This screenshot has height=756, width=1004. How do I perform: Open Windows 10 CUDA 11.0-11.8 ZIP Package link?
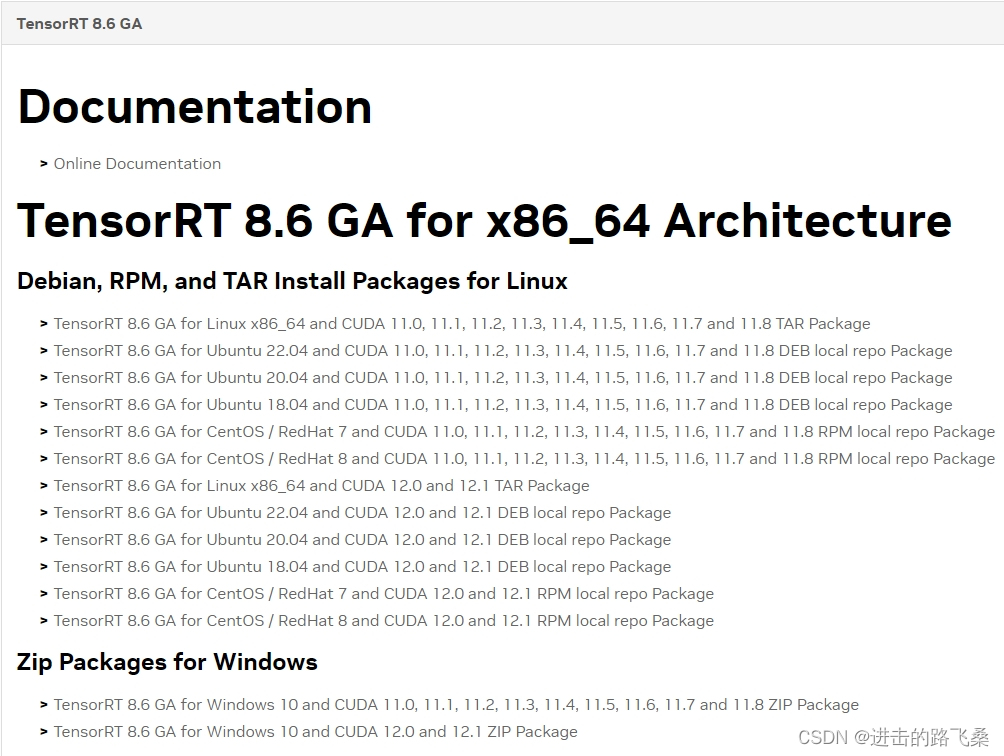coord(456,705)
